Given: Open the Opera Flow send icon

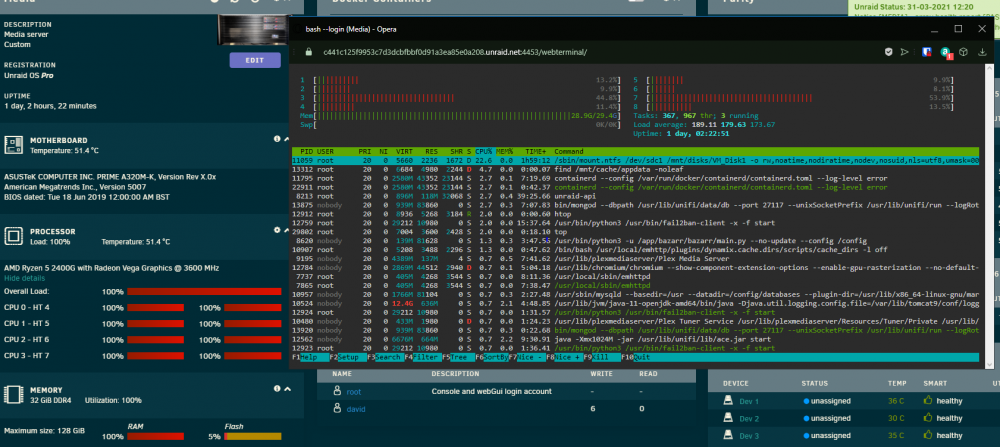Looking at the screenshot, I should (x=904, y=52).
